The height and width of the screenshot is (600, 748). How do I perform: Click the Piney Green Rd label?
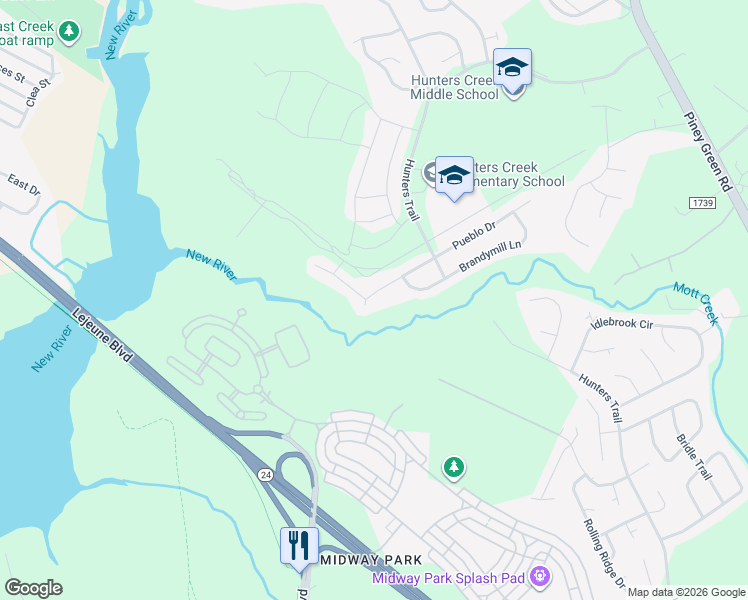pyautogui.click(x=708, y=152)
